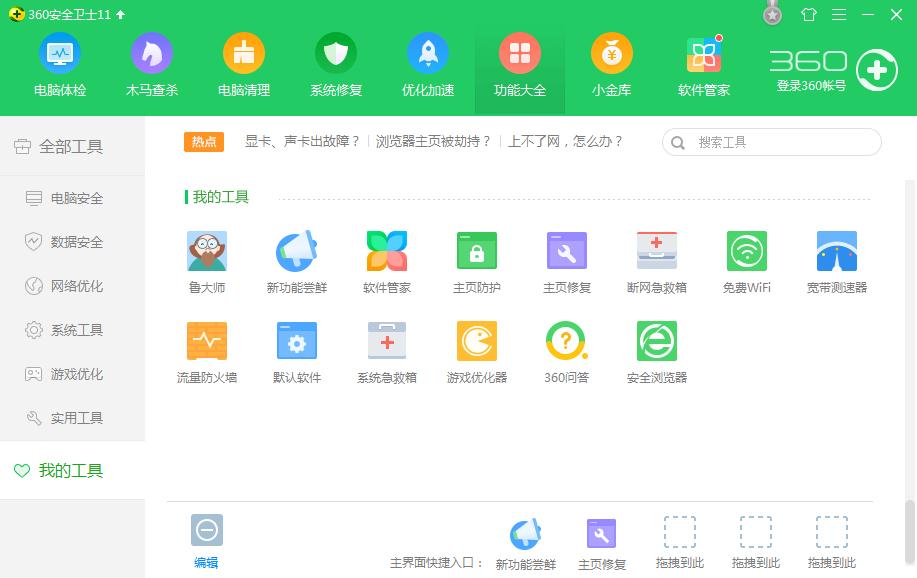This screenshot has height=578, width=917.
Task: Open the main menu hamburger icon
Action: (x=839, y=14)
